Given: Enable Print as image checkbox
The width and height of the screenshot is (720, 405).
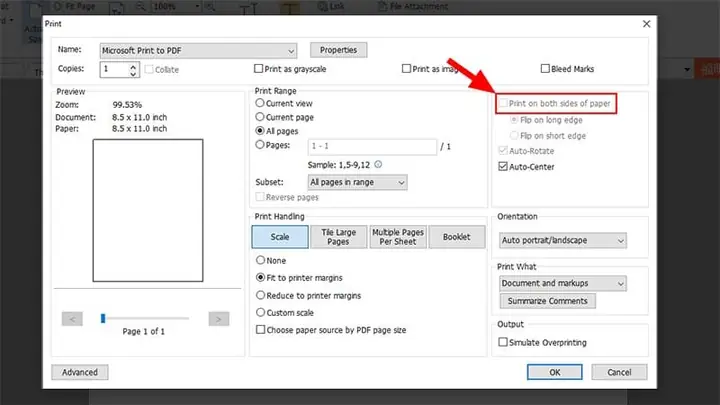Looking at the screenshot, I should [406, 69].
